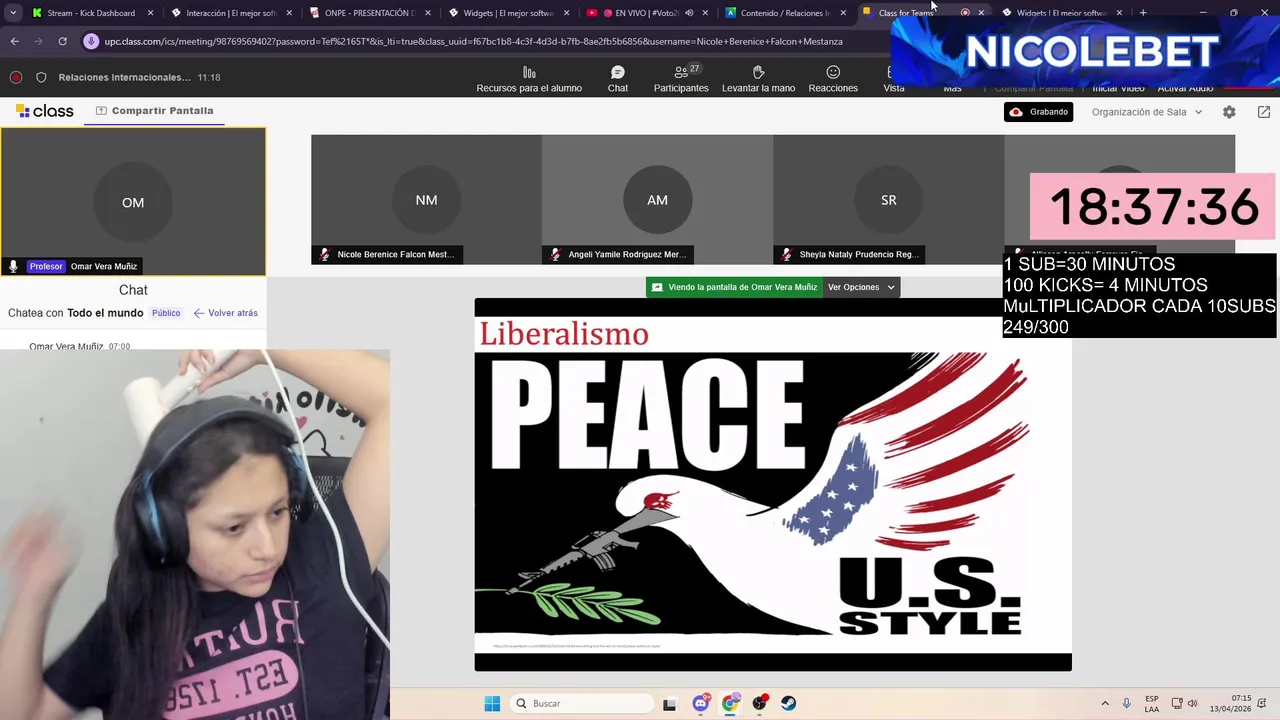
Task: Toggle Omar Vera Muñiz microphone icon
Action: coord(13,266)
